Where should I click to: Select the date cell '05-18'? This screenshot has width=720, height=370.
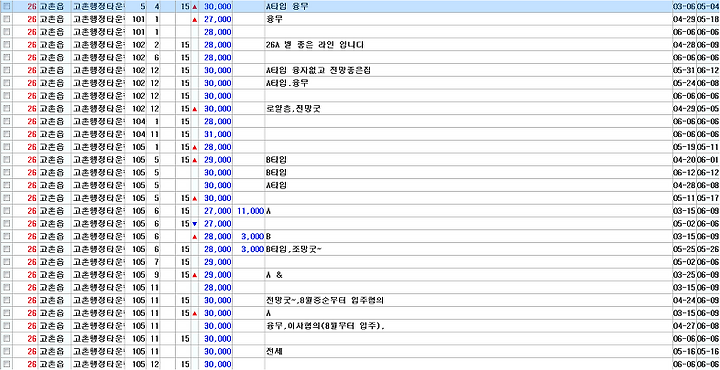pos(708,20)
